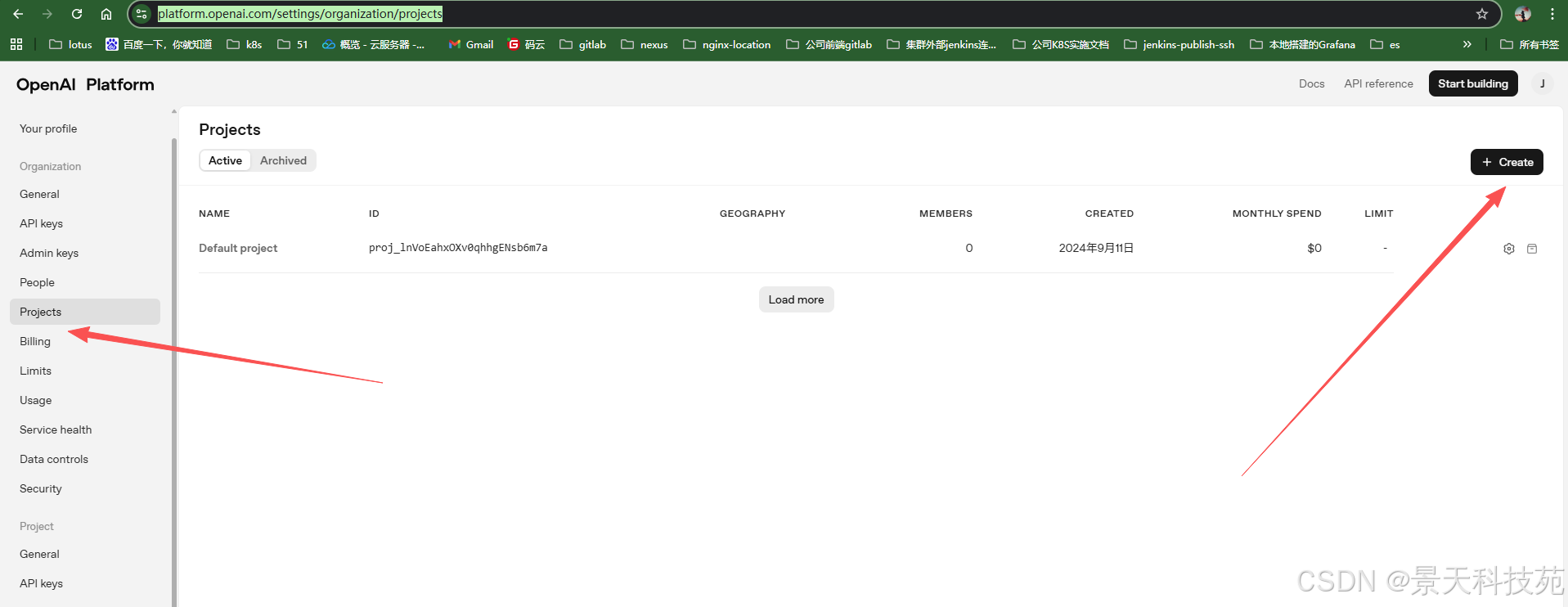Click the browser forward arrow

(47, 14)
